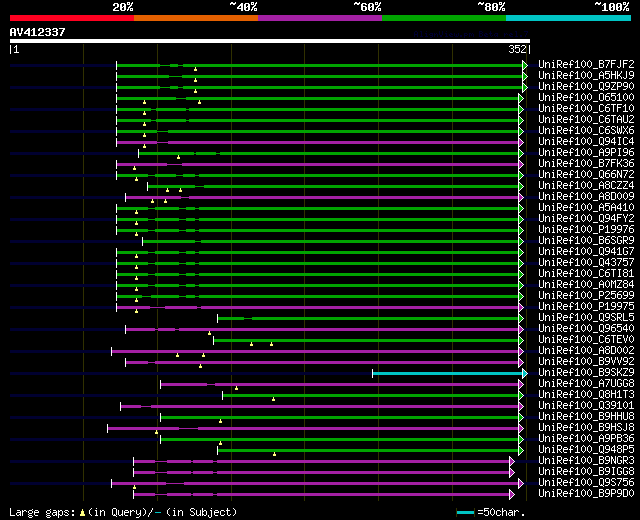Click the green alignment bar for Q9SRL5

[368, 318]
